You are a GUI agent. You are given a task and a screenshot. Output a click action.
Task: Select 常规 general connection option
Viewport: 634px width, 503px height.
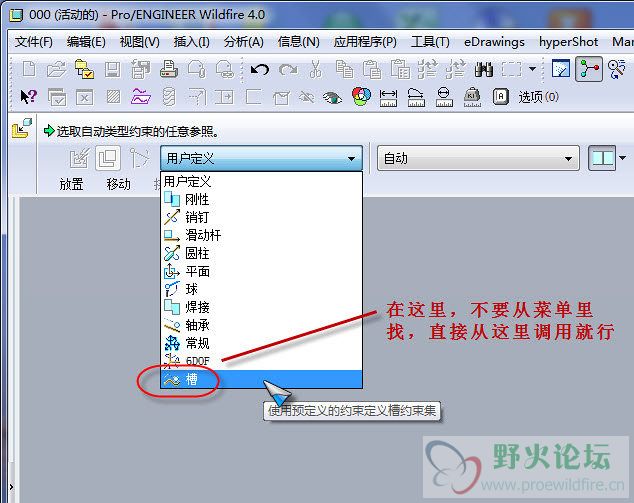pyautogui.click(x=261, y=343)
